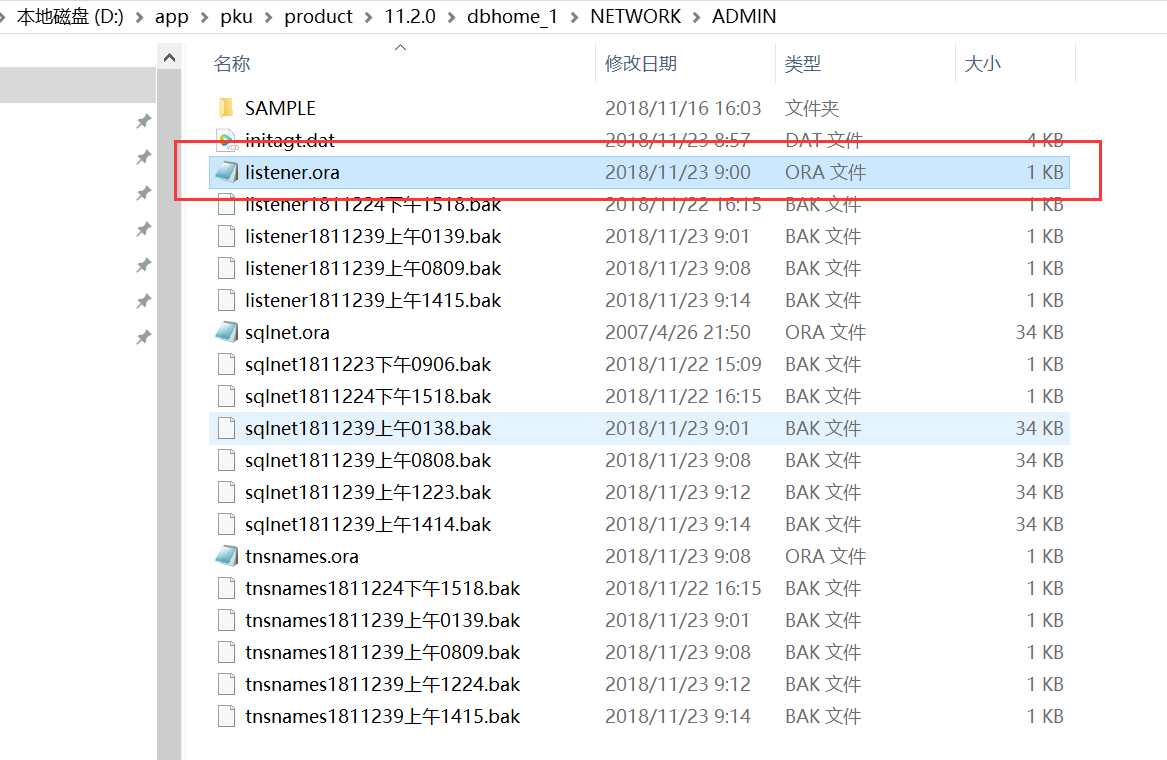Expand the chevron after dbhome_1
1167x760 pixels.
click(x=575, y=17)
